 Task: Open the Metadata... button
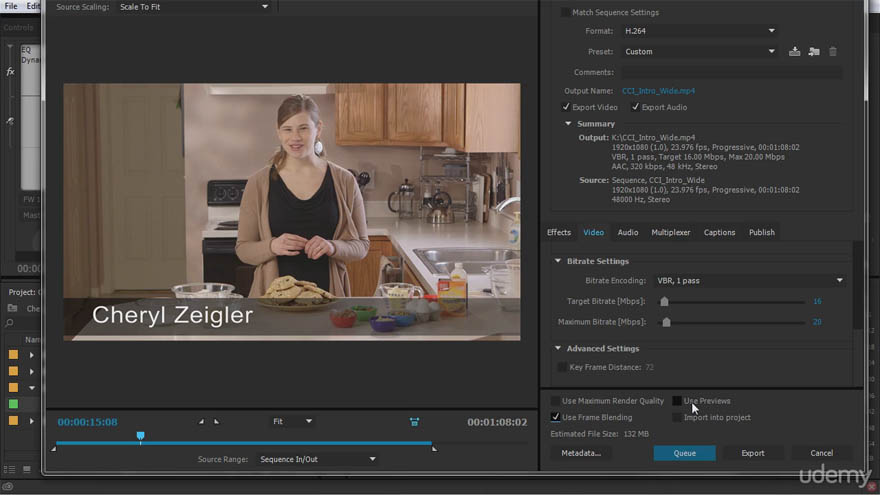pos(581,453)
